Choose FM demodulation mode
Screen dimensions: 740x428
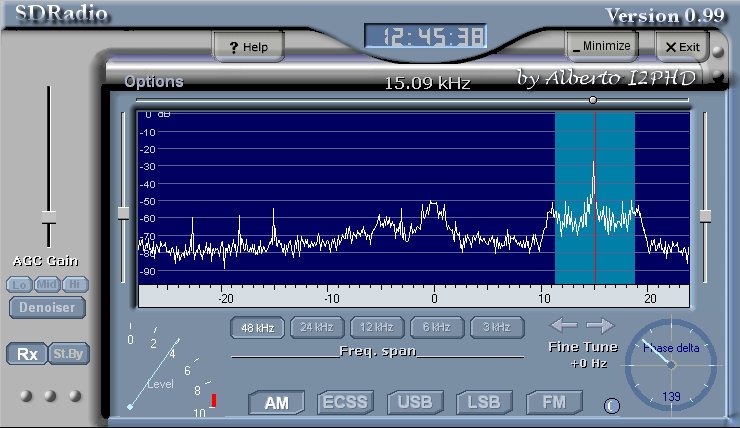553,403
